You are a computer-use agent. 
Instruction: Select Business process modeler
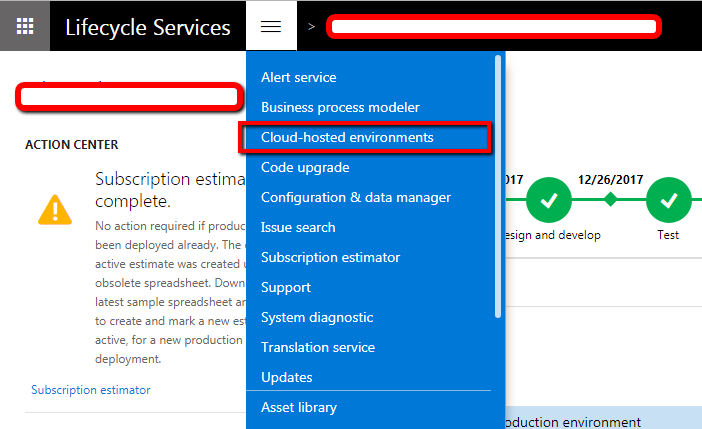coord(340,107)
